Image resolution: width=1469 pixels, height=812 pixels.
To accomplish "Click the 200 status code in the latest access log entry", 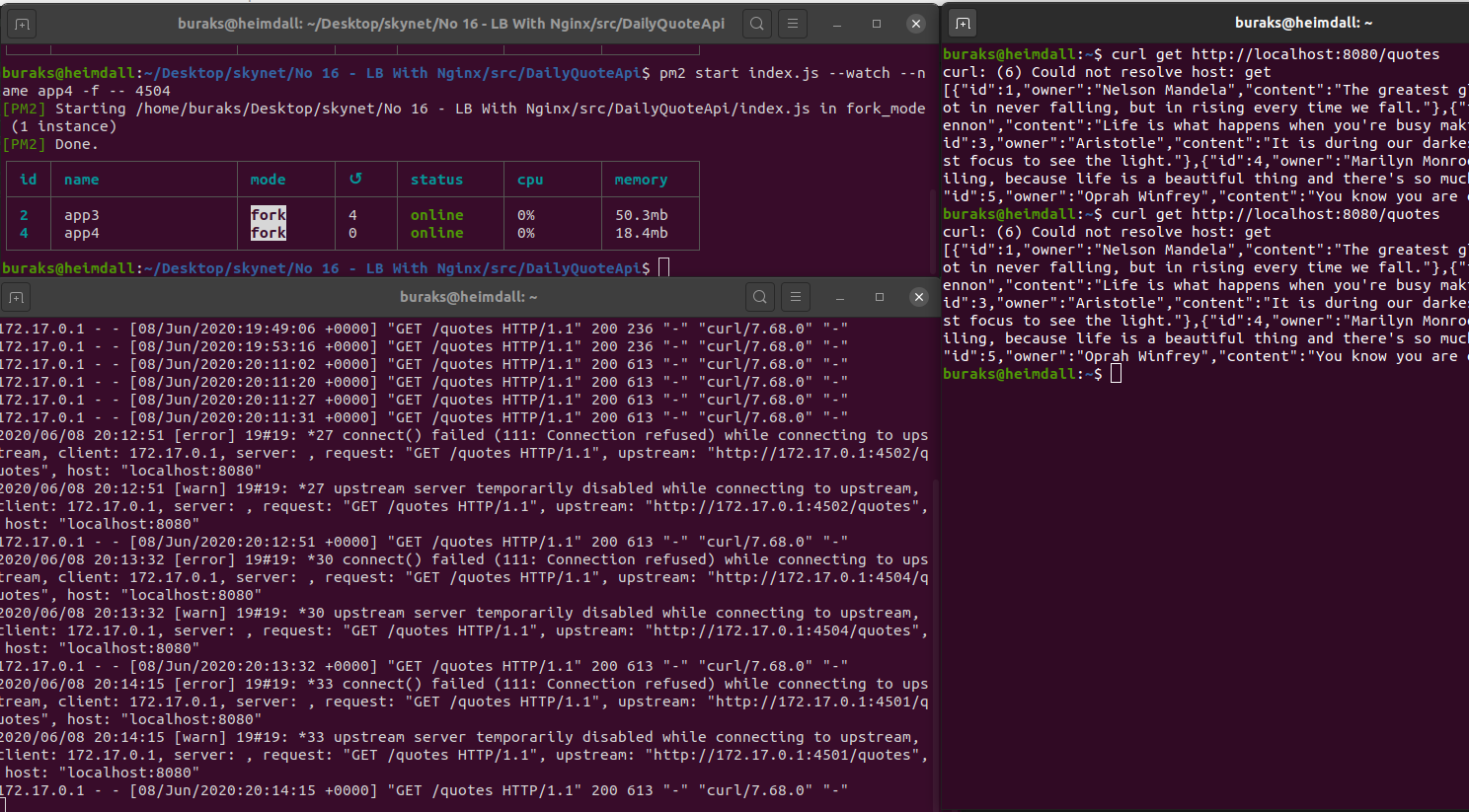I will pyautogui.click(x=603, y=789).
